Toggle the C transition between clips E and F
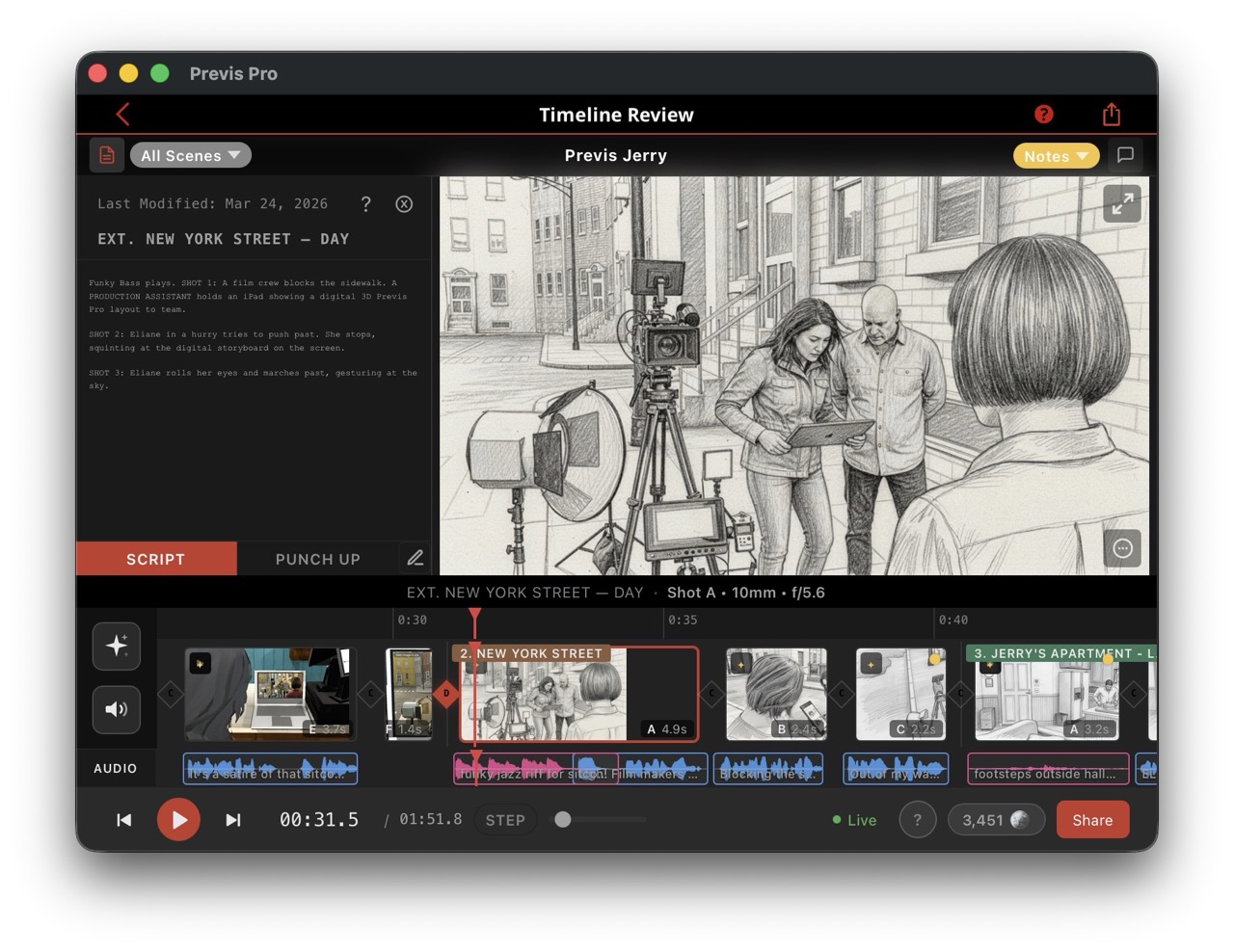Screen dimensions: 1234x952 point(371,692)
